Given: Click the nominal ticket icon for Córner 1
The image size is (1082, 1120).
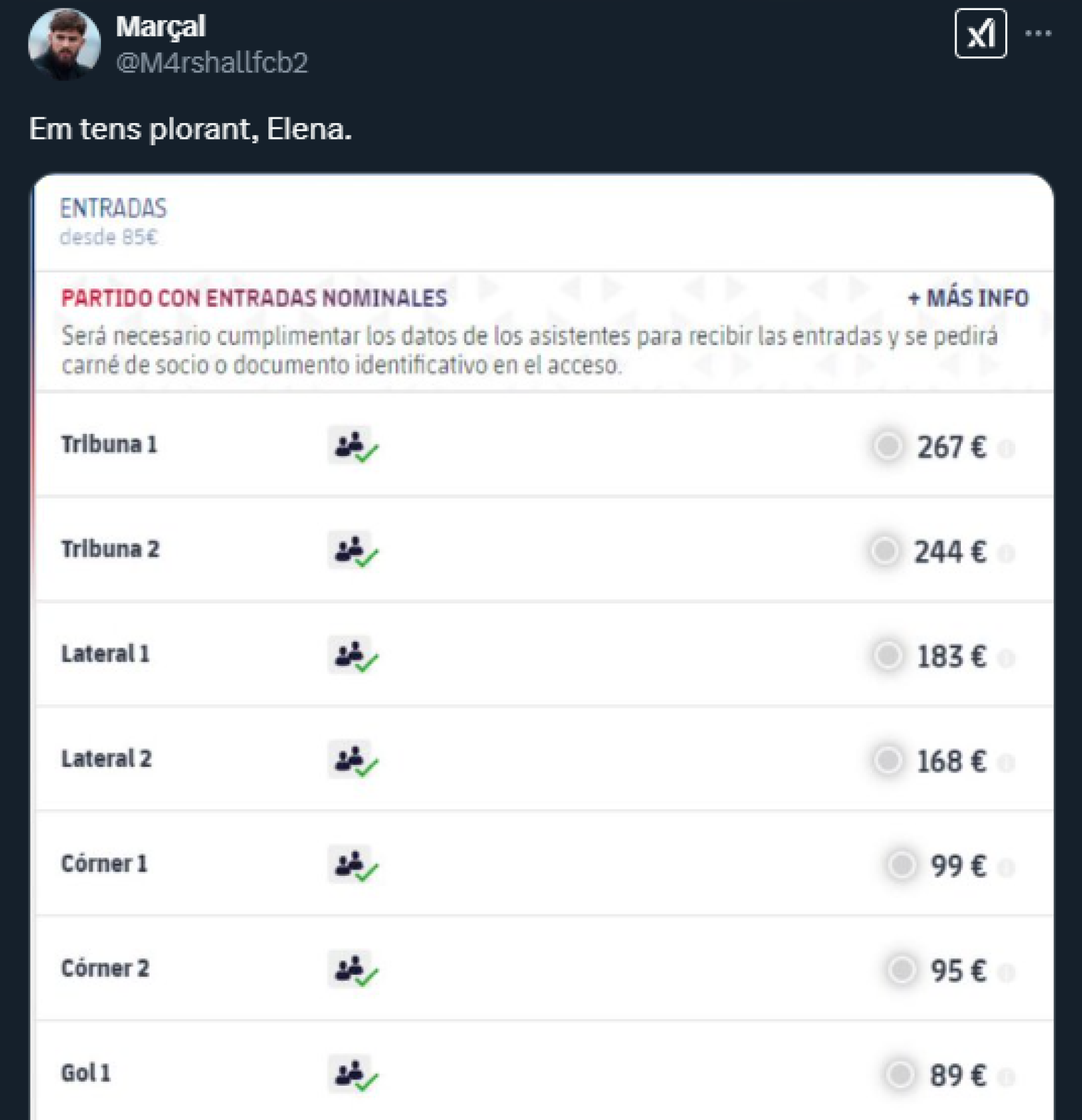Looking at the screenshot, I should (353, 864).
